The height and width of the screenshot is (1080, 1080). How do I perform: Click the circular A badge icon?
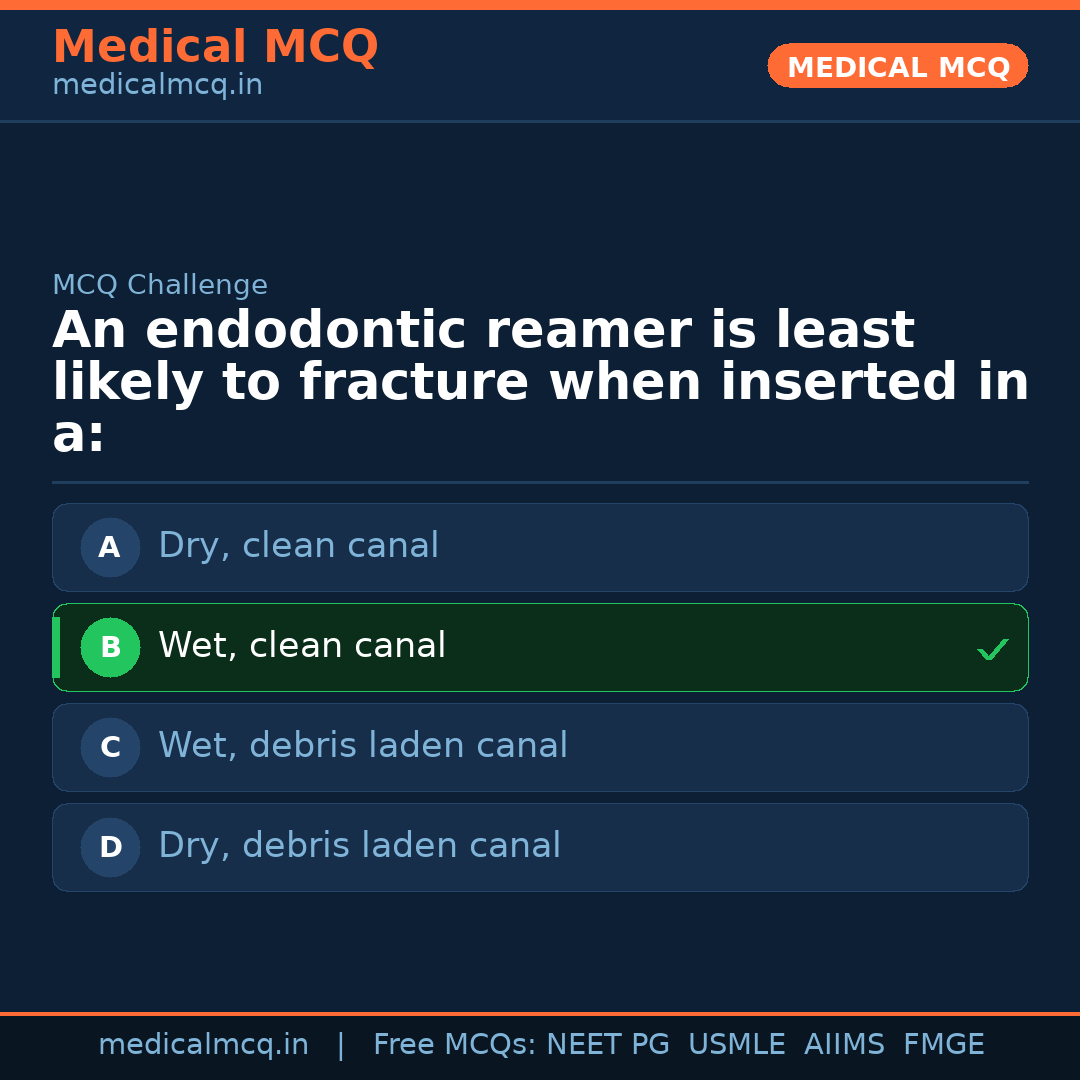[110, 547]
